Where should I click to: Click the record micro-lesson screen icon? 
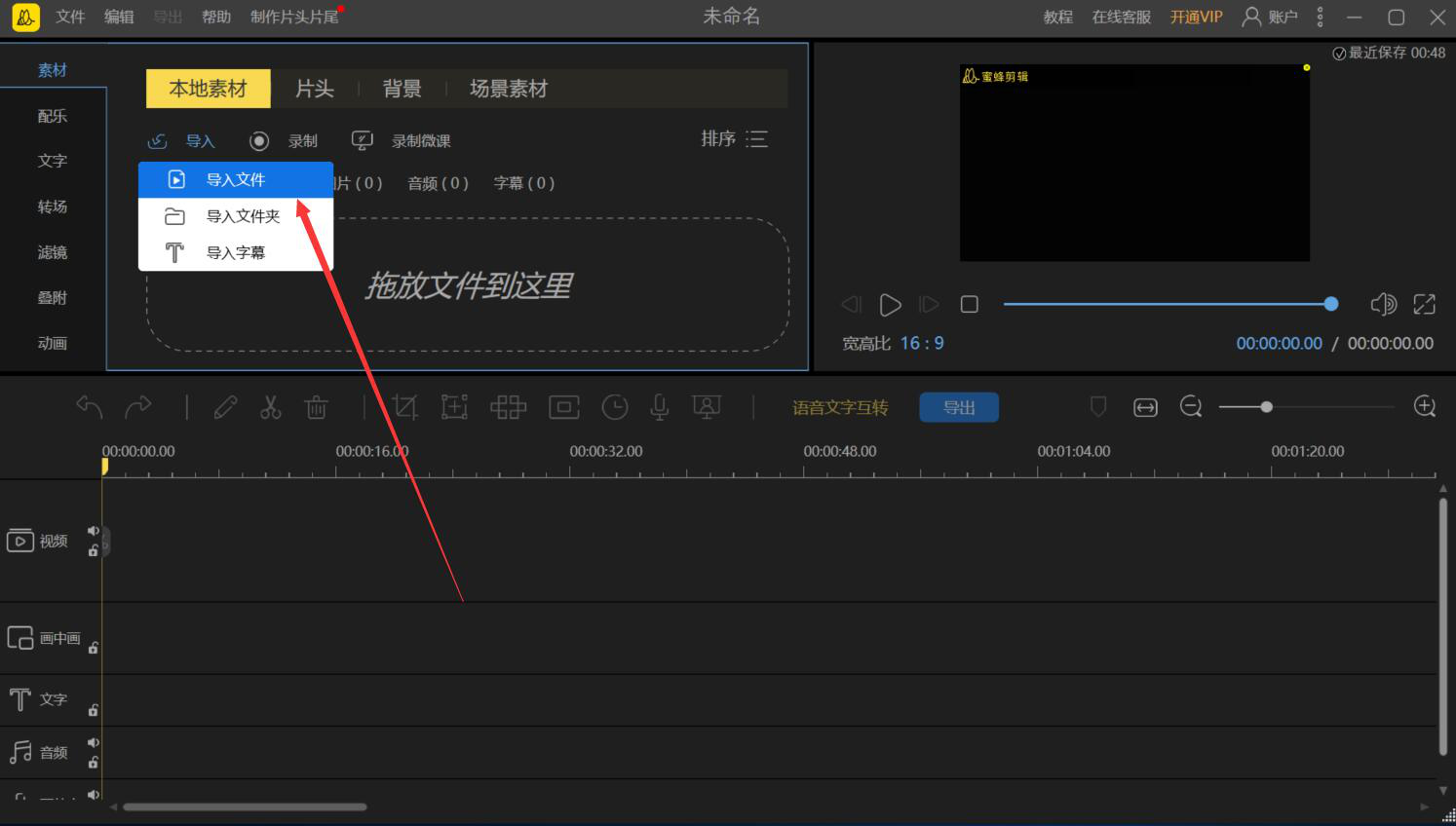coord(363,141)
